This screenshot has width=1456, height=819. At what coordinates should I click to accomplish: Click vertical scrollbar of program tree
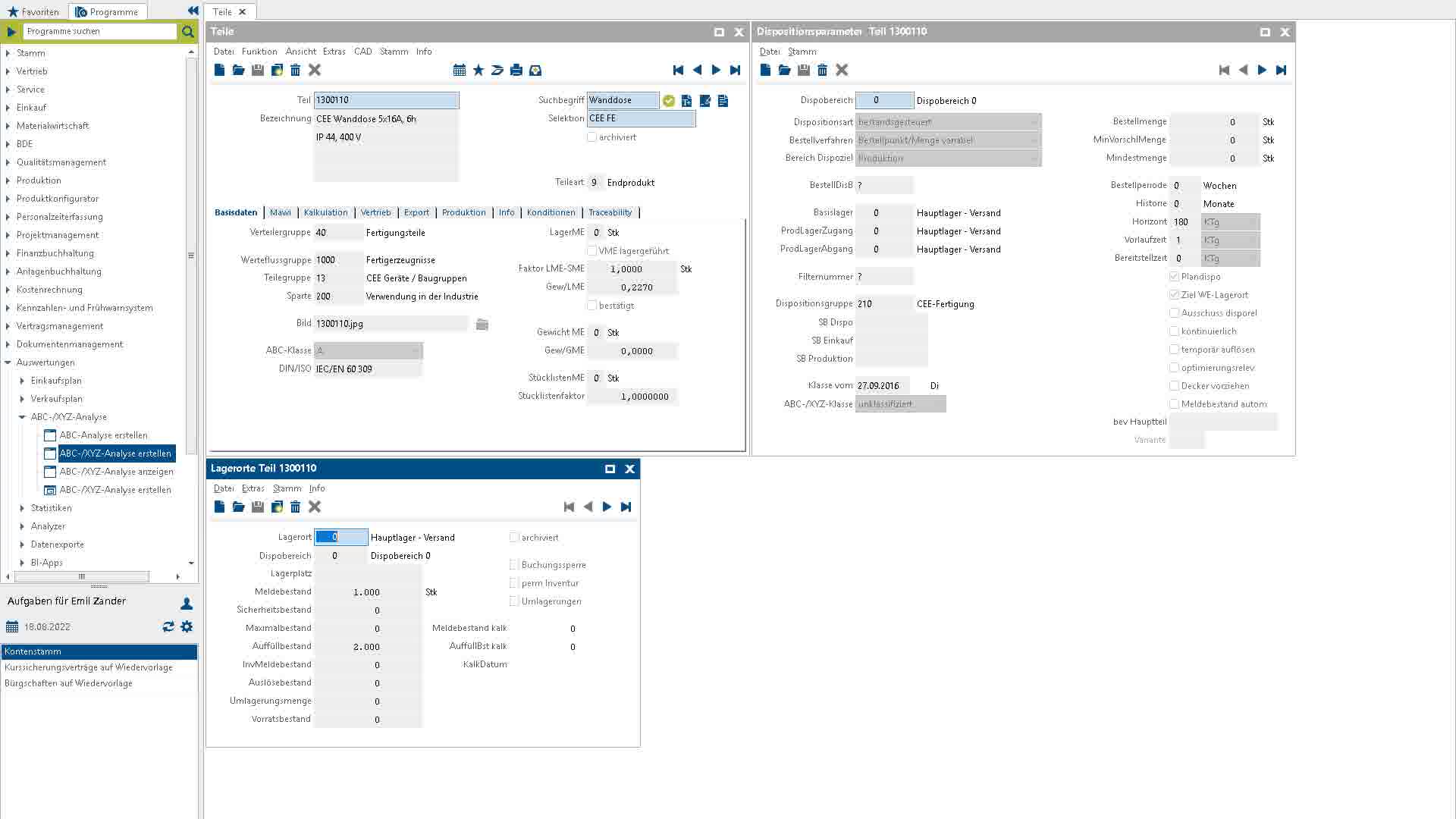click(191, 256)
